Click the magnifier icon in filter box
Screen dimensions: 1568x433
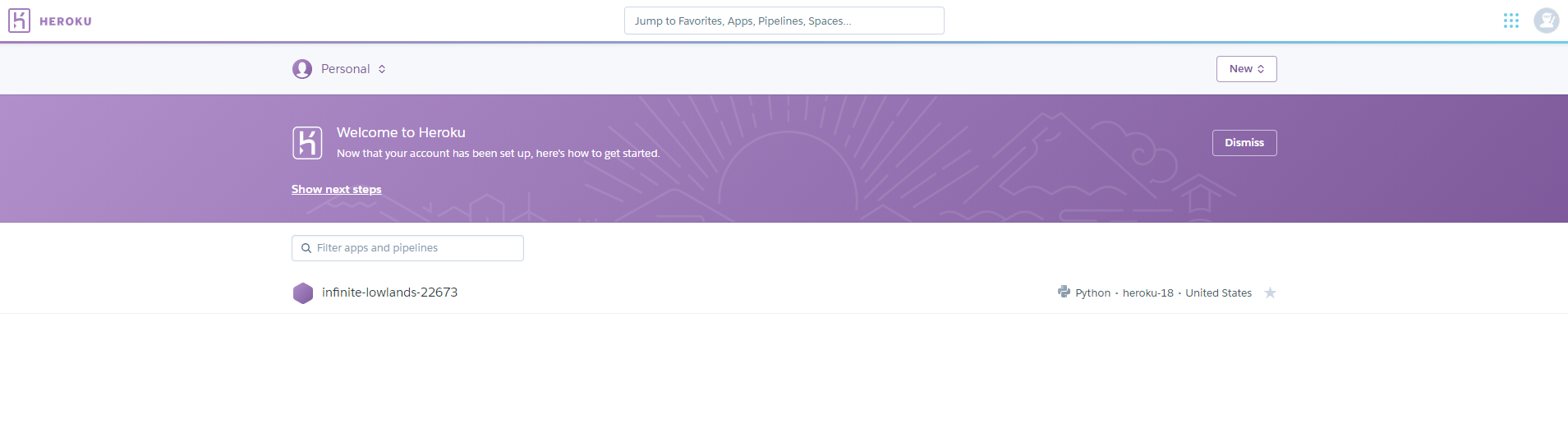coord(306,248)
